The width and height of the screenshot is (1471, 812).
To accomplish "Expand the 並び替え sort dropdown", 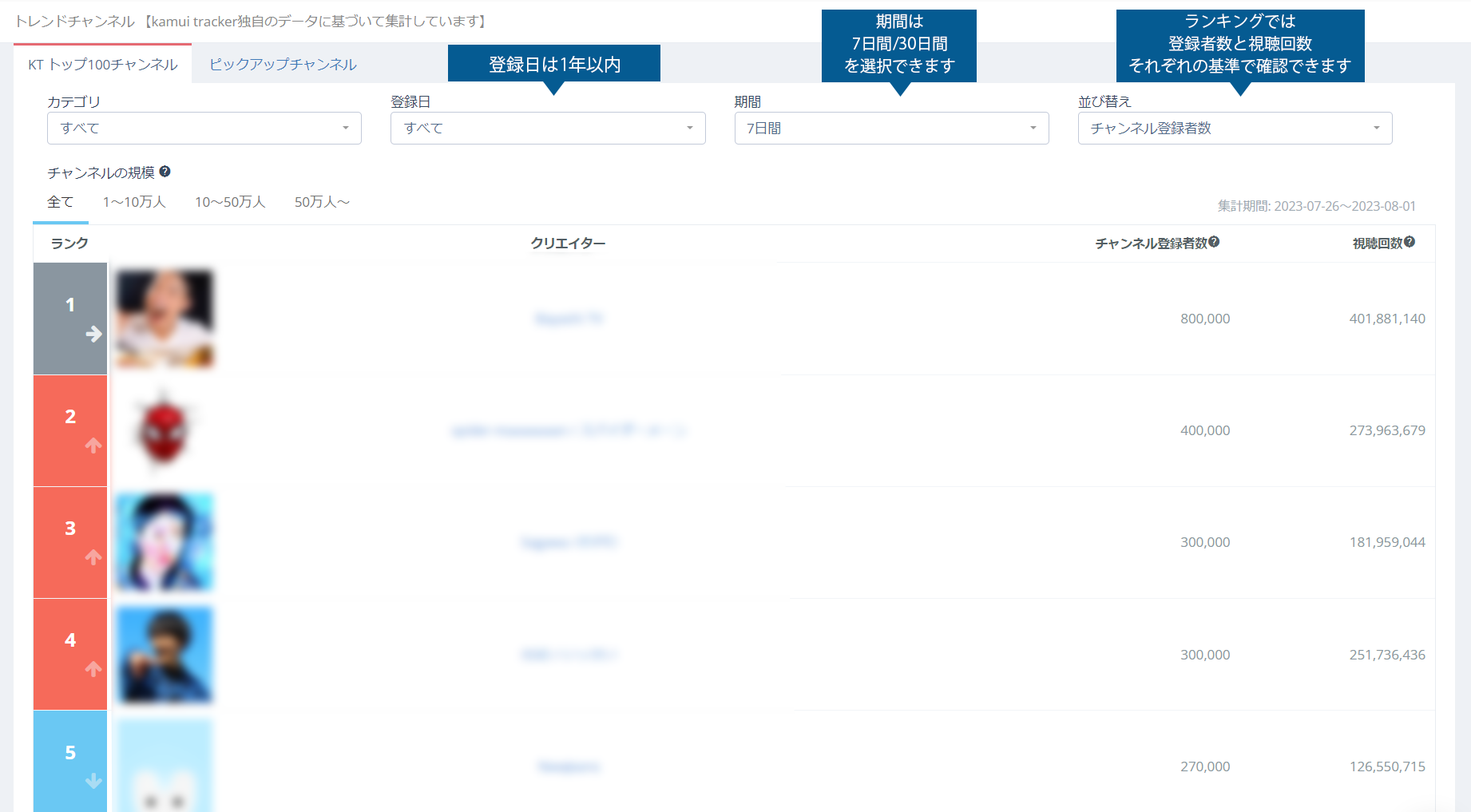I will pyautogui.click(x=1234, y=129).
